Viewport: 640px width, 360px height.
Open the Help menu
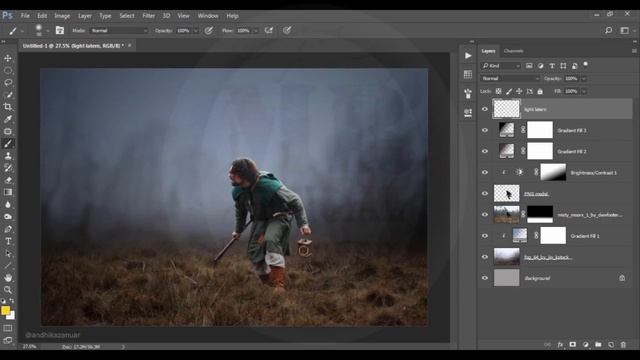click(x=232, y=16)
